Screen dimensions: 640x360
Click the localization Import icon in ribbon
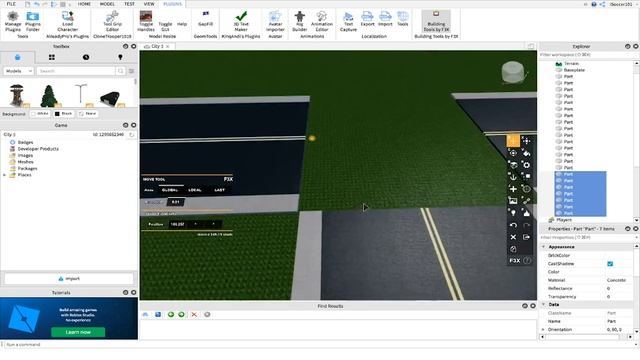click(385, 19)
